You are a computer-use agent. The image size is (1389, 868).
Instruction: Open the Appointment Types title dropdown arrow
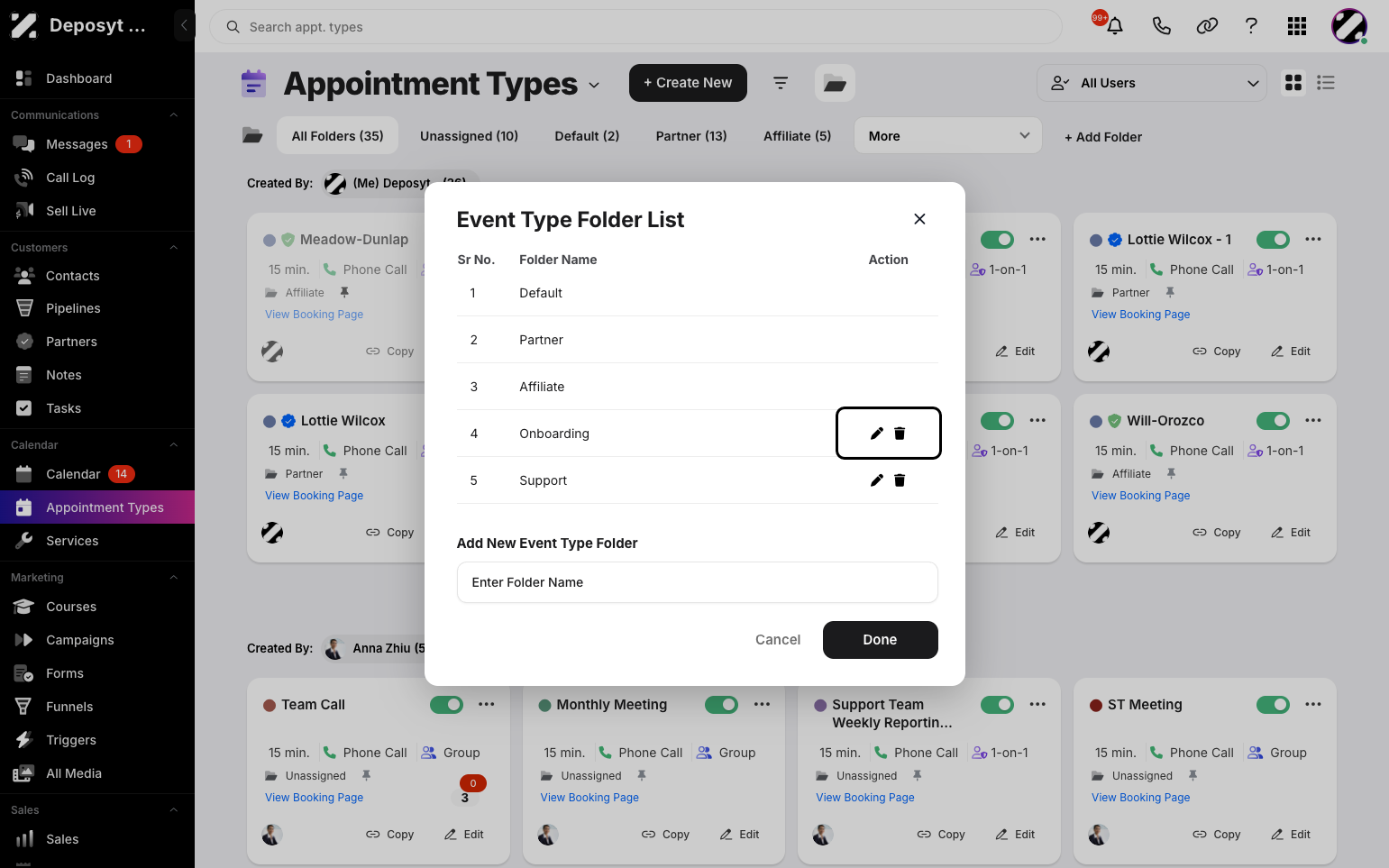[594, 85]
